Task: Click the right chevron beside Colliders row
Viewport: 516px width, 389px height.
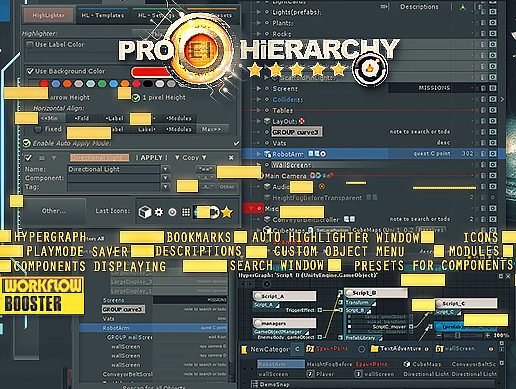Action: pyautogui.click(x=502, y=99)
